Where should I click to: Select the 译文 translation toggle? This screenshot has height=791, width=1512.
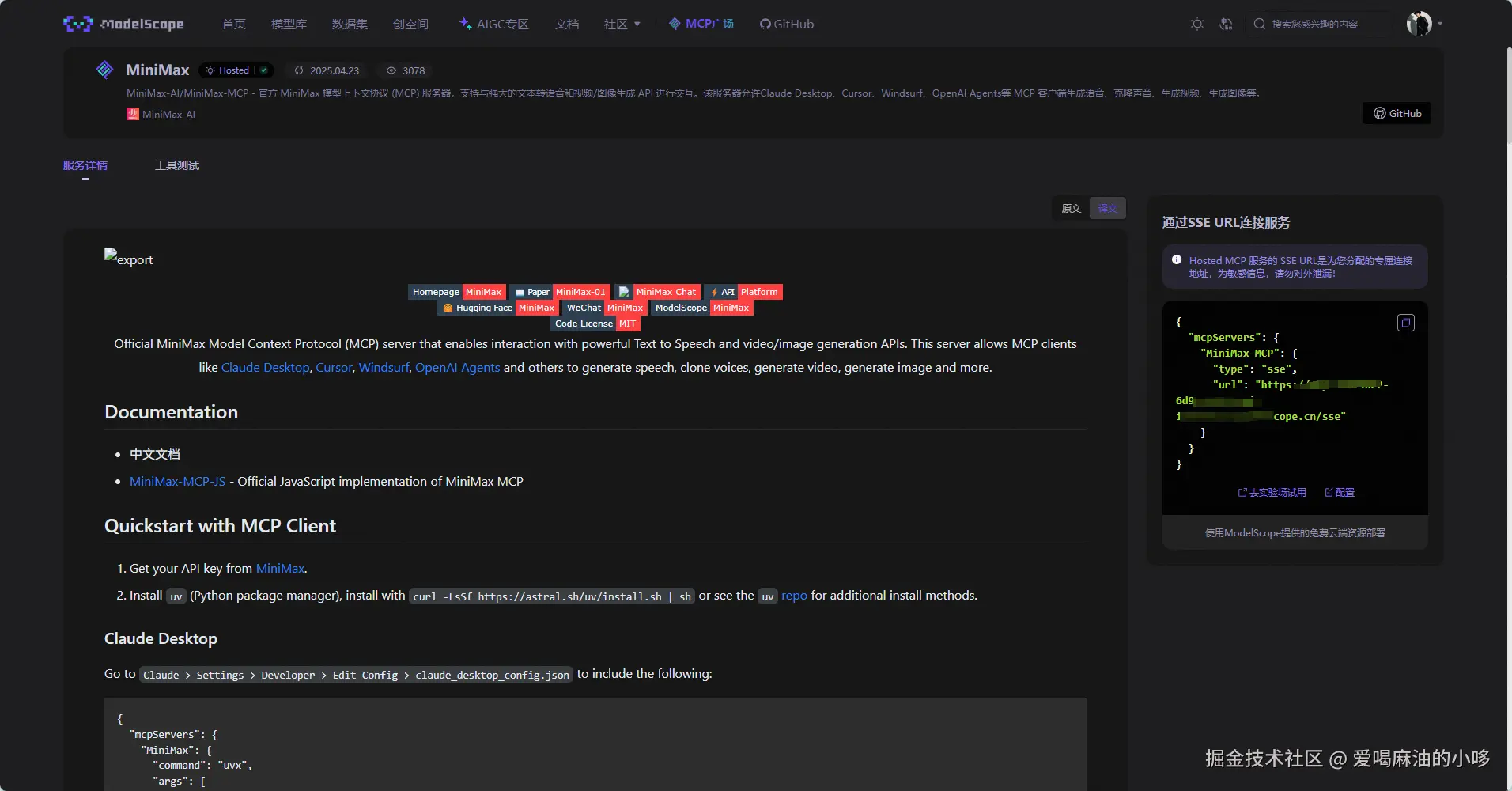click(x=1108, y=208)
